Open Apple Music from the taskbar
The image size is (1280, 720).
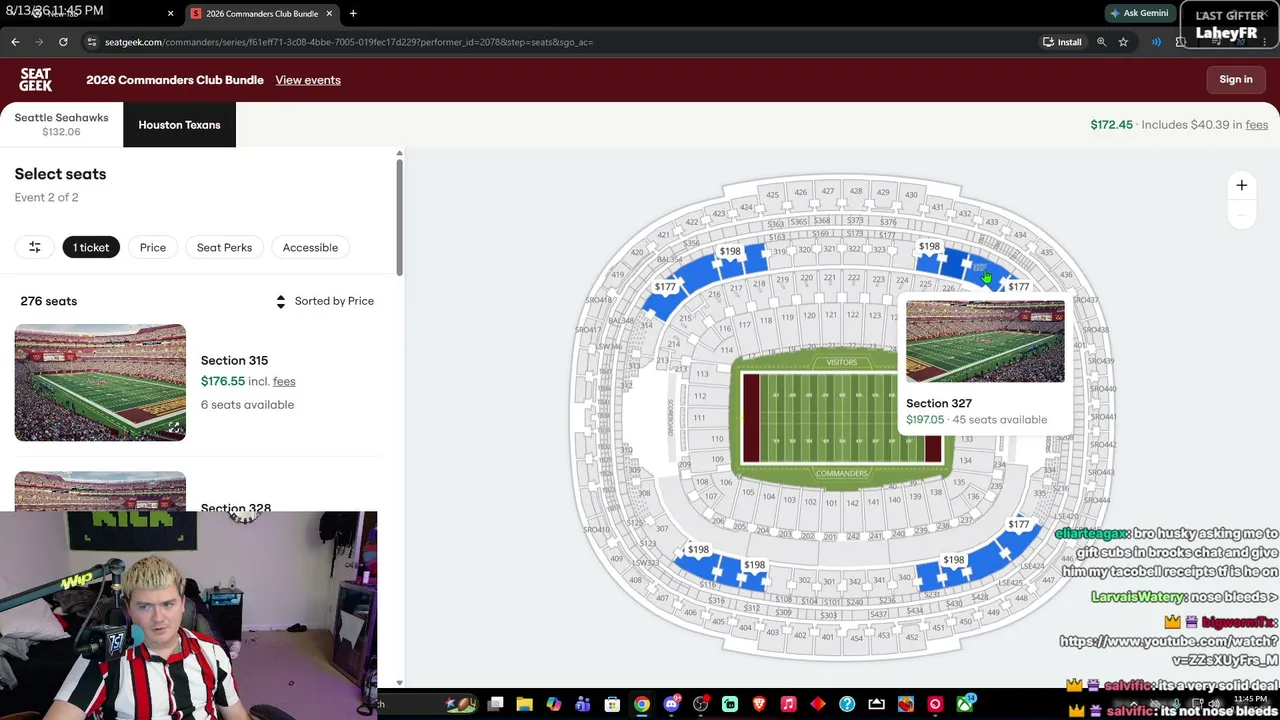tap(788, 704)
